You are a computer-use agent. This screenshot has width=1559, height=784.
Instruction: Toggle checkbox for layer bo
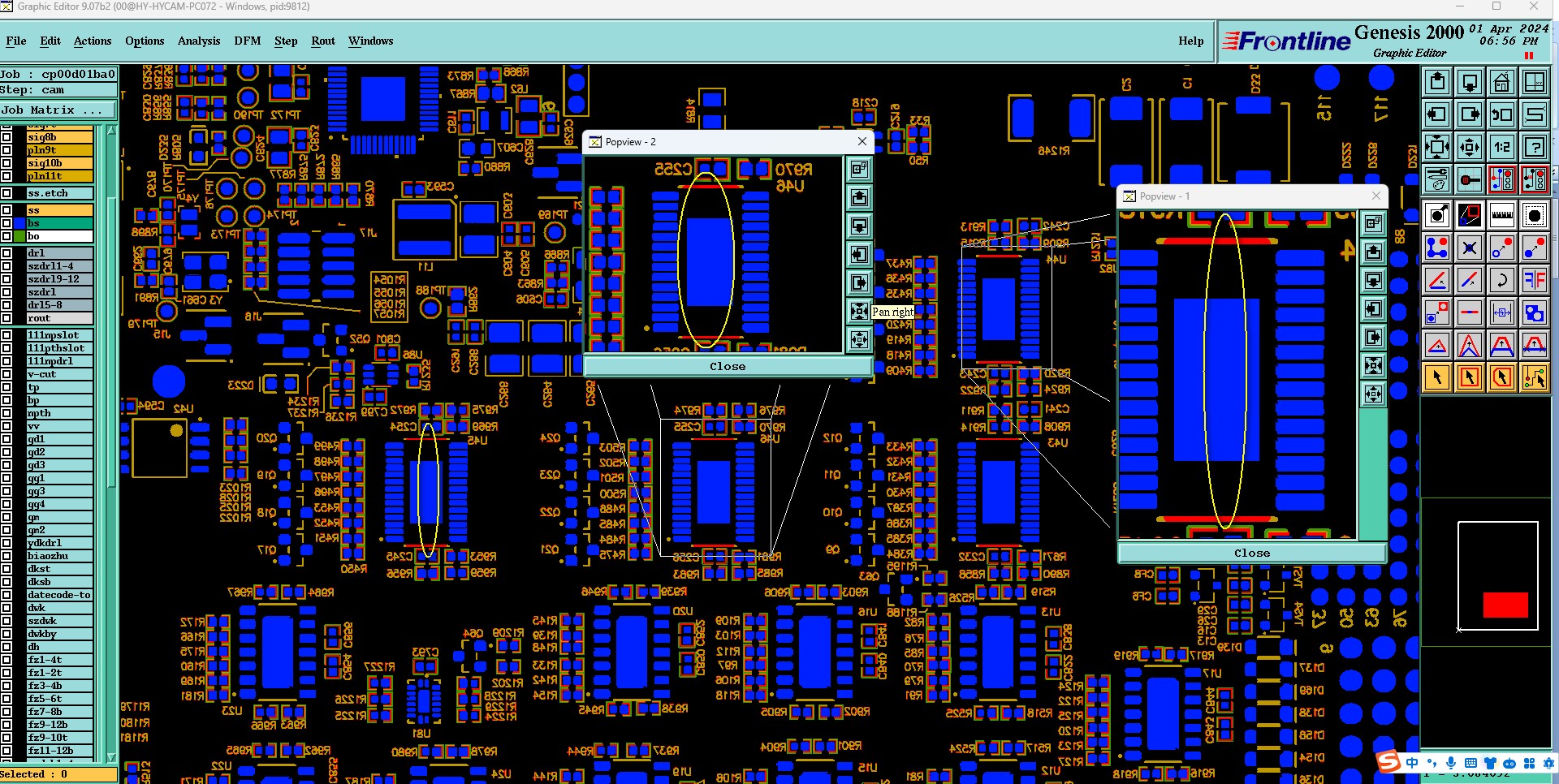pyautogui.click(x=7, y=236)
